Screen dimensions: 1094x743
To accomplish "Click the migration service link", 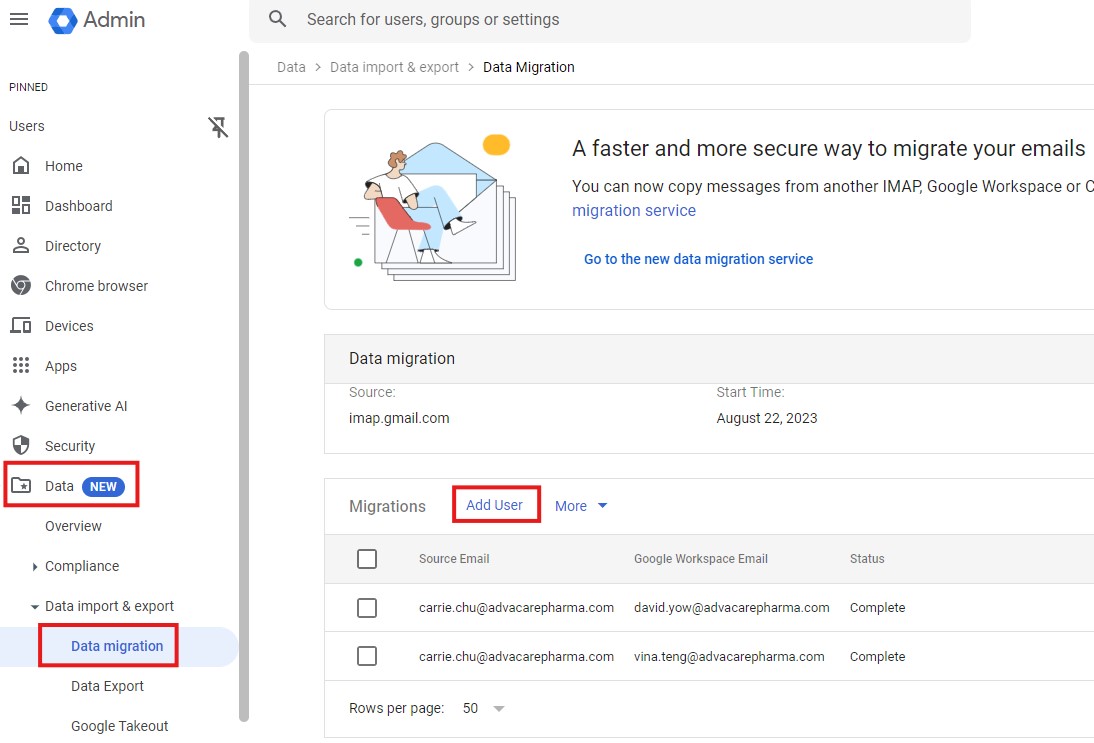I will pos(634,211).
